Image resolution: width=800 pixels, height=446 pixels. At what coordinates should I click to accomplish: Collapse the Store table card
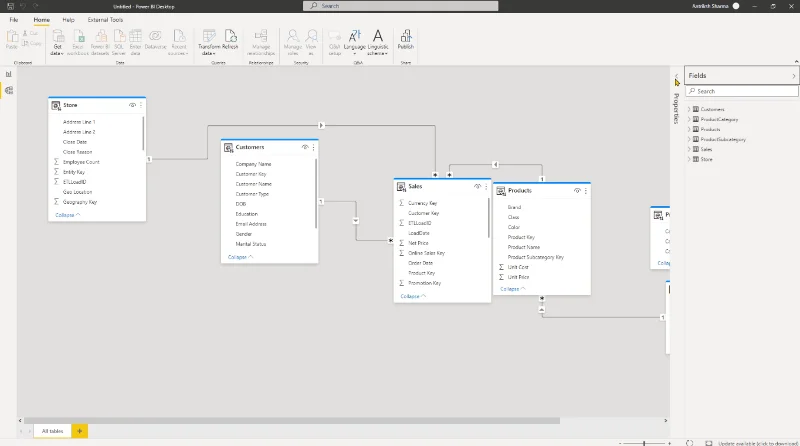(x=67, y=215)
